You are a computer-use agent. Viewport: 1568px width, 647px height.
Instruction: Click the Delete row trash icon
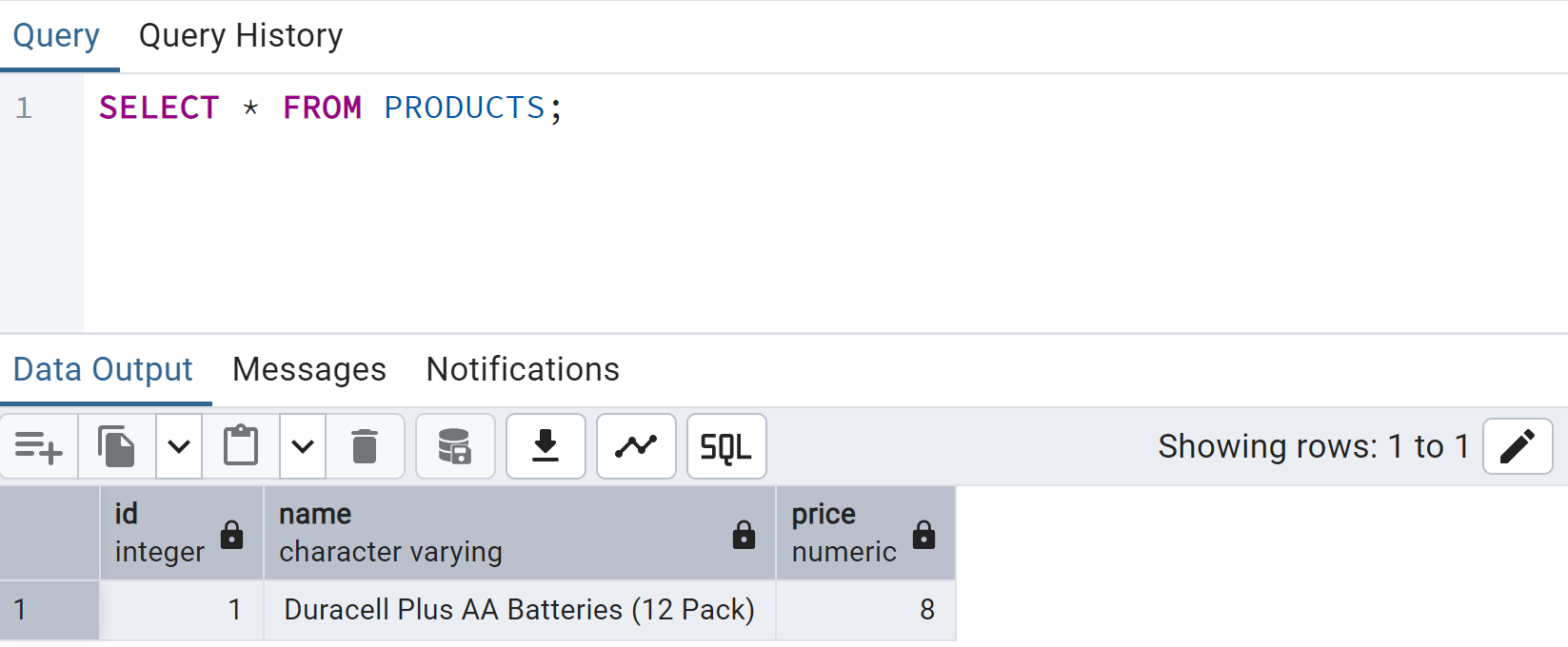[x=365, y=446]
